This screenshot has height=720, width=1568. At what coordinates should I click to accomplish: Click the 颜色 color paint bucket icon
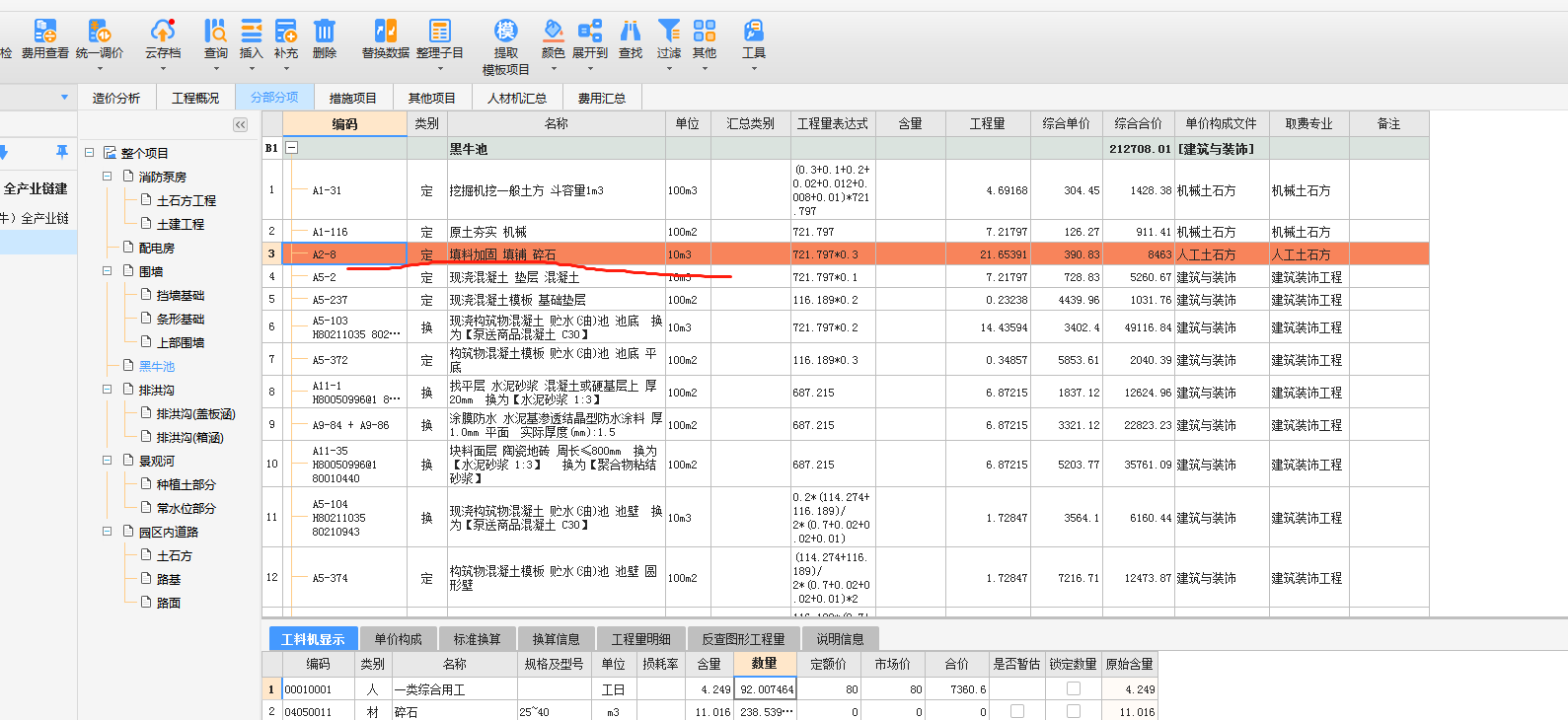click(x=554, y=32)
